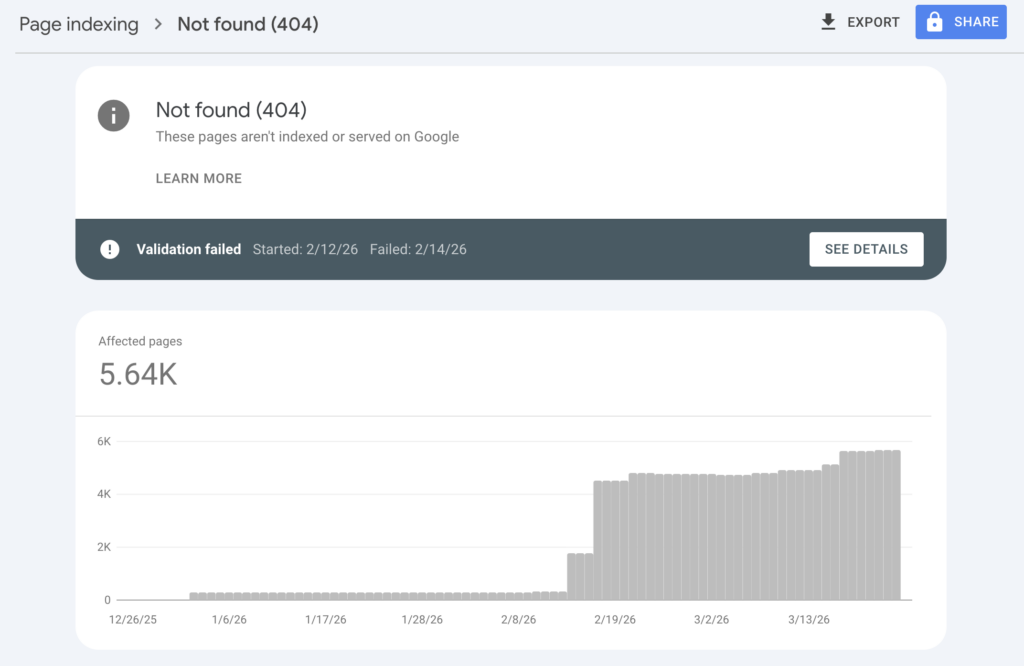The width and height of the screenshot is (1024, 666).
Task: Click the short bar above 1/17/26
Action: pos(326,596)
